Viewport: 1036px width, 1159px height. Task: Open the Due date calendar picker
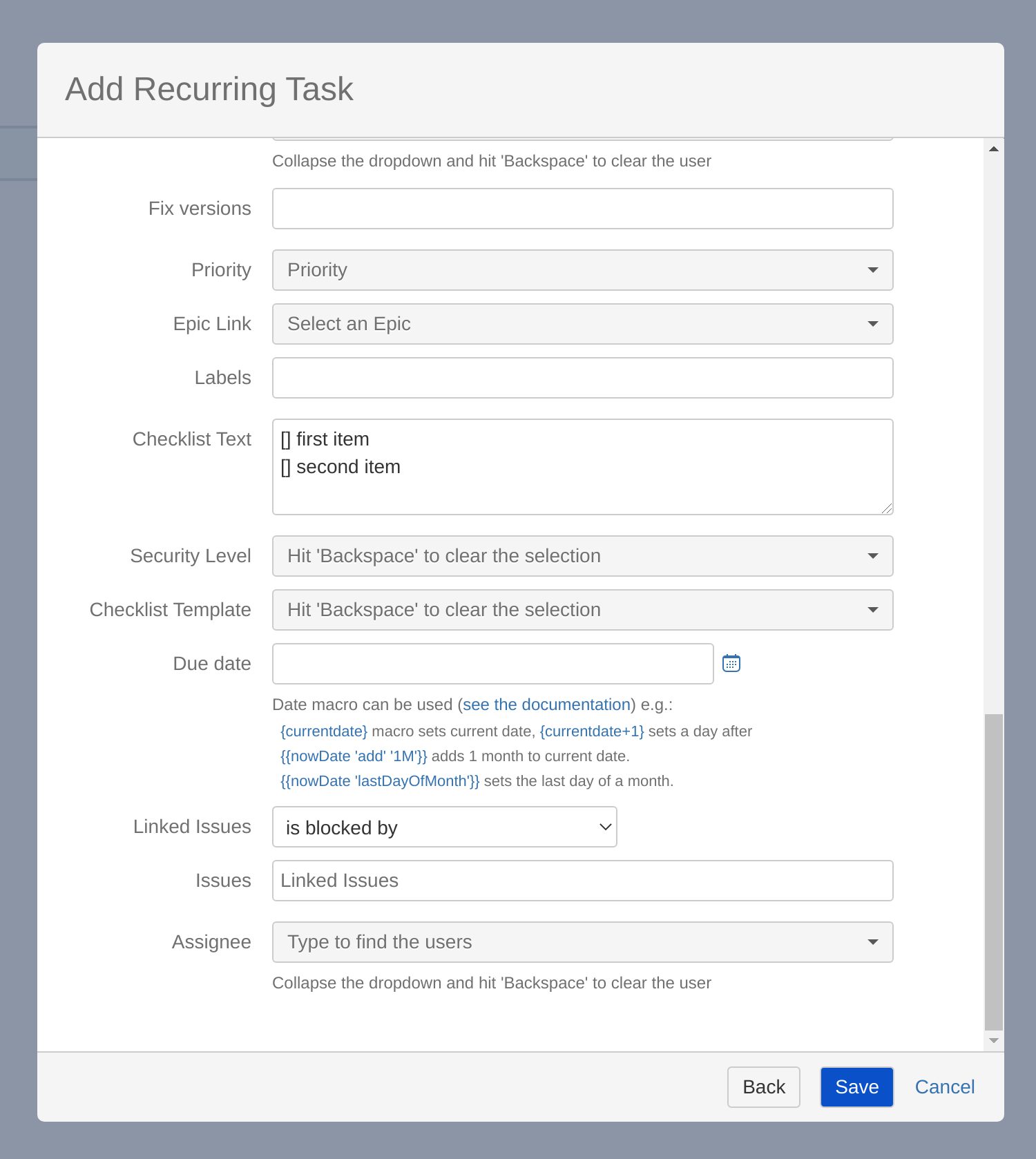[731, 664]
